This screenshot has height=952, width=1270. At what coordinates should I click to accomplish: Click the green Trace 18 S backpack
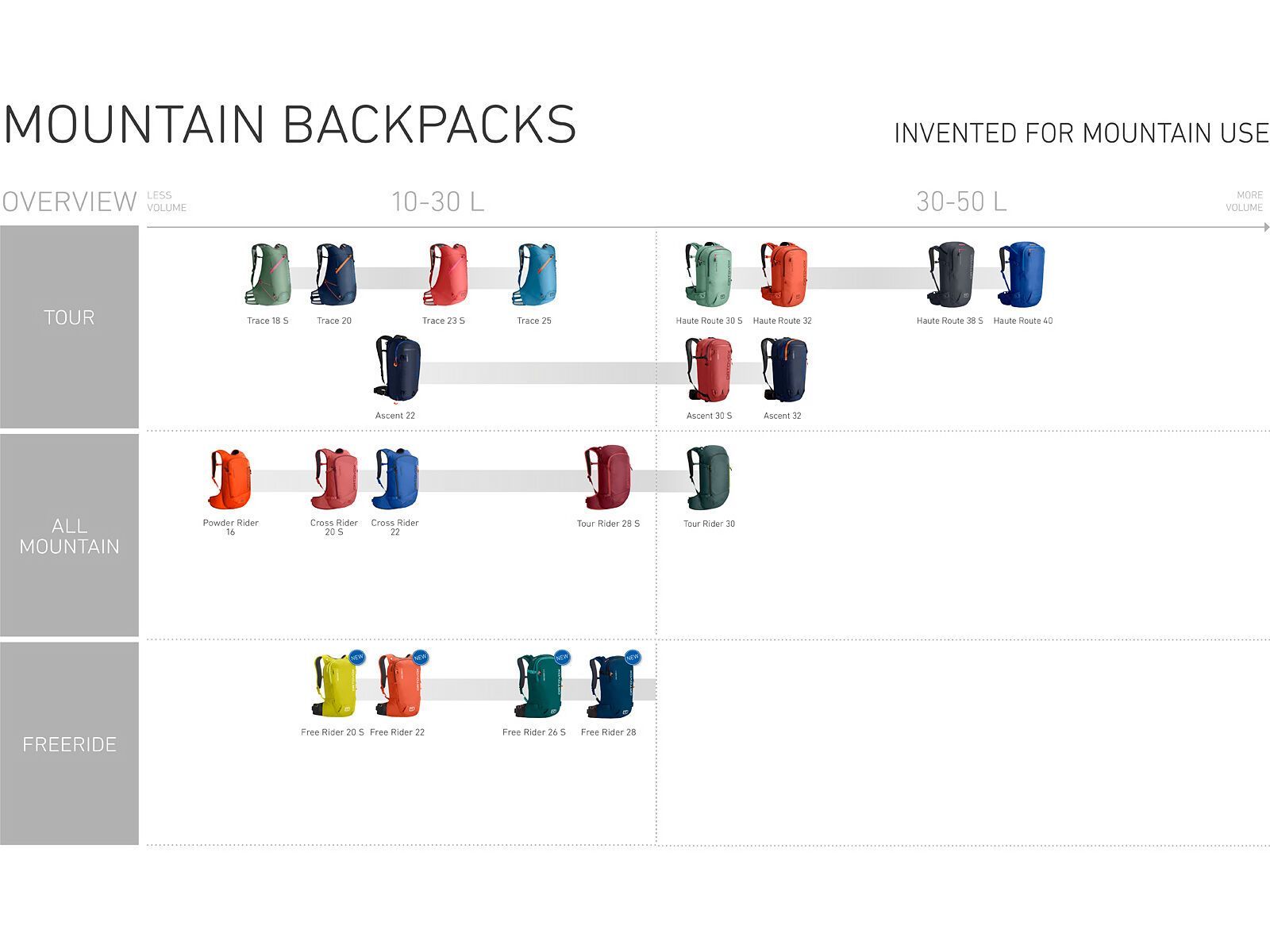[268, 274]
